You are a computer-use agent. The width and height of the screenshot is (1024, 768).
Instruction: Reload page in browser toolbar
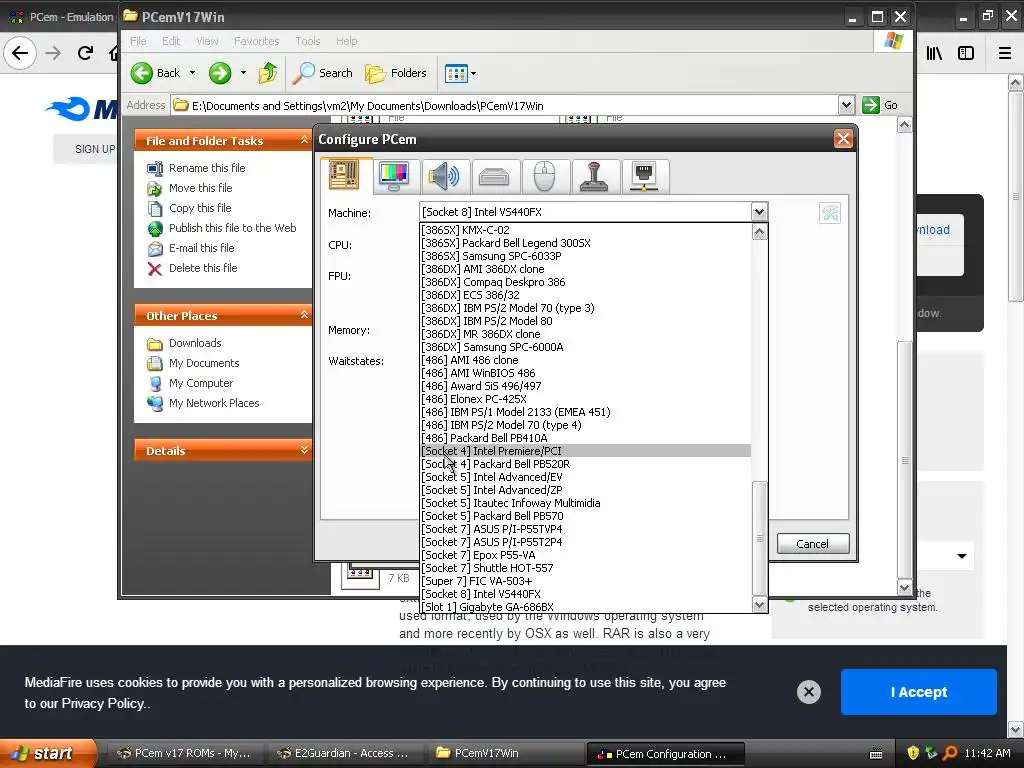tap(85, 53)
